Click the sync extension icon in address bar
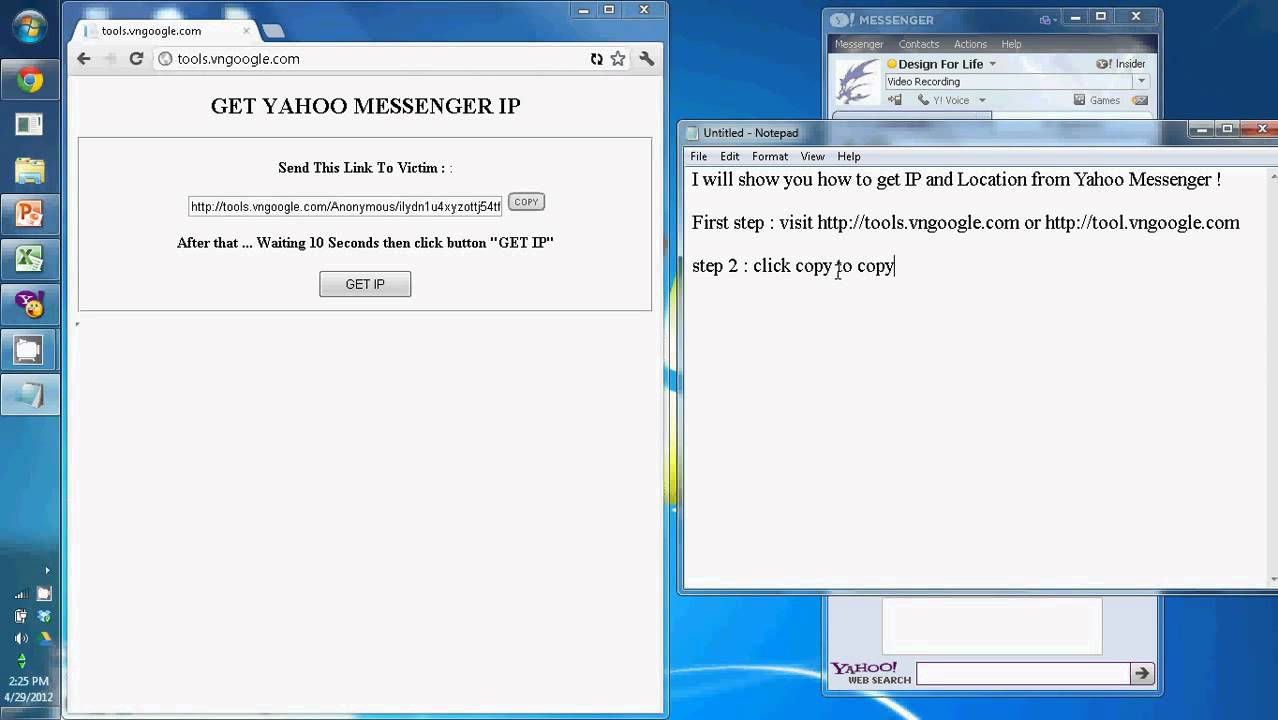 [x=596, y=59]
